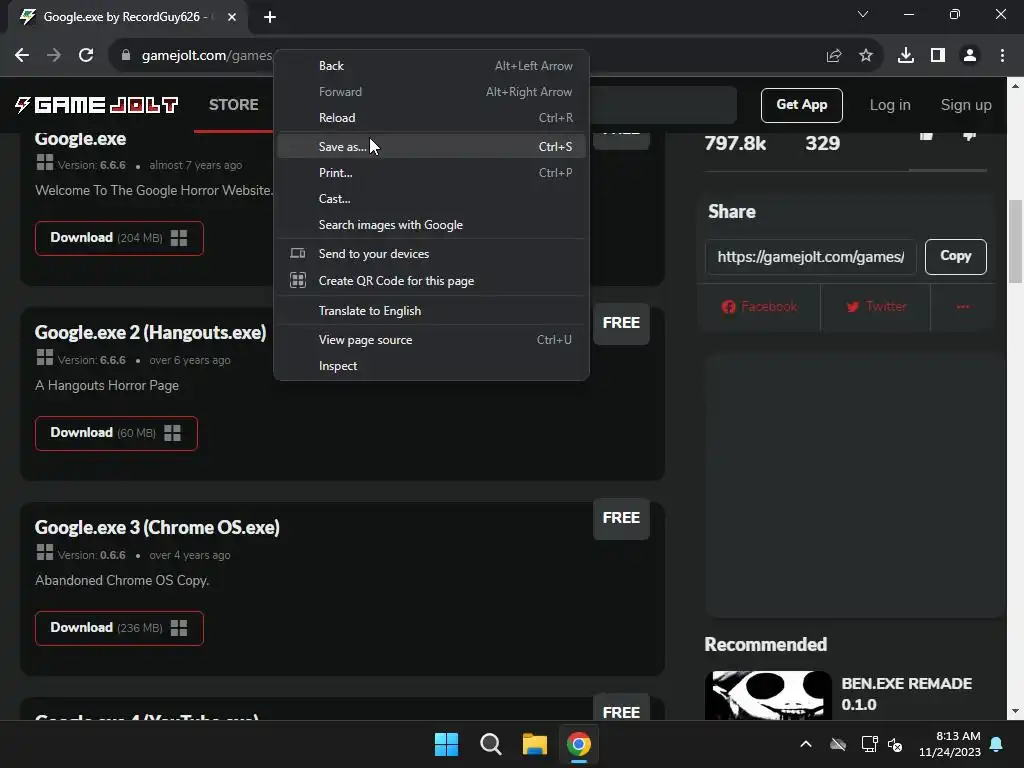The height and width of the screenshot is (768, 1024).
Task: Open File Explorer from the taskbar
Action: [x=534, y=744]
